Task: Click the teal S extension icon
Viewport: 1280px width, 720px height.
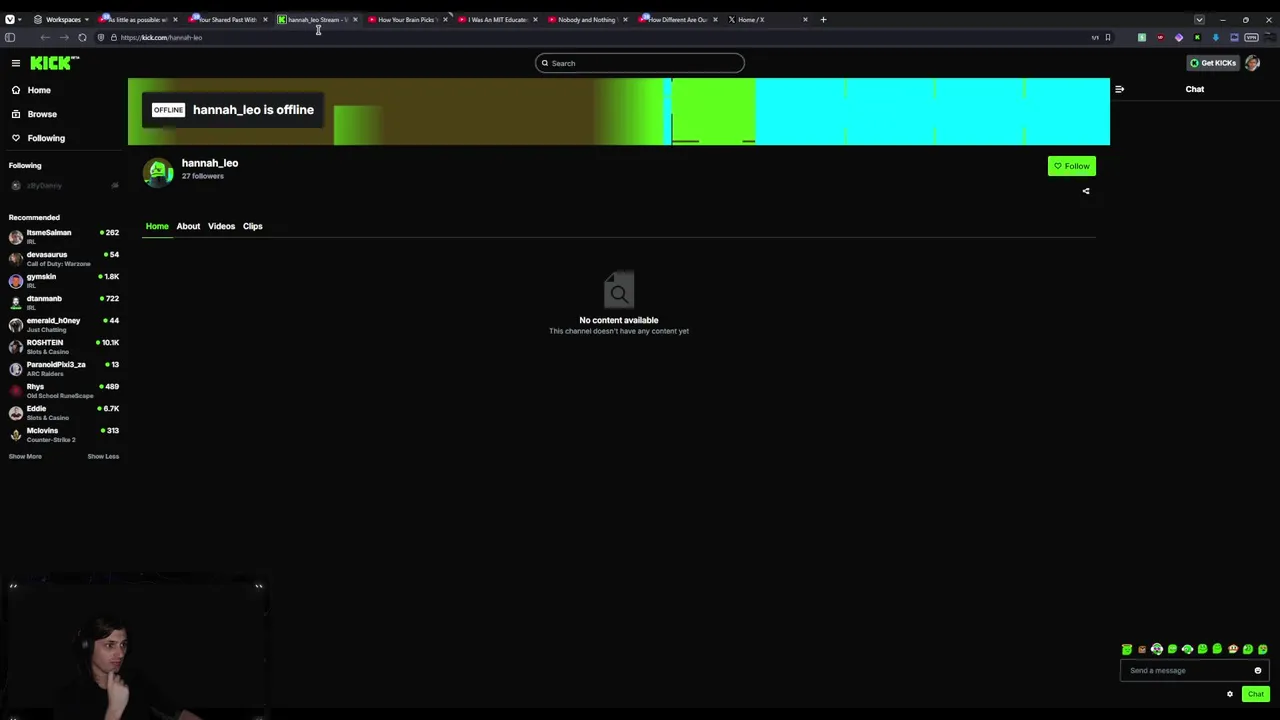Action: point(1142,37)
